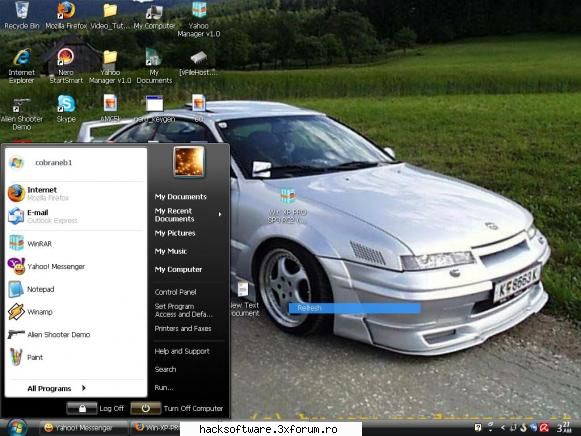
Task: Open Internet Mozilla Firefox in Start menu
Action: point(76,193)
